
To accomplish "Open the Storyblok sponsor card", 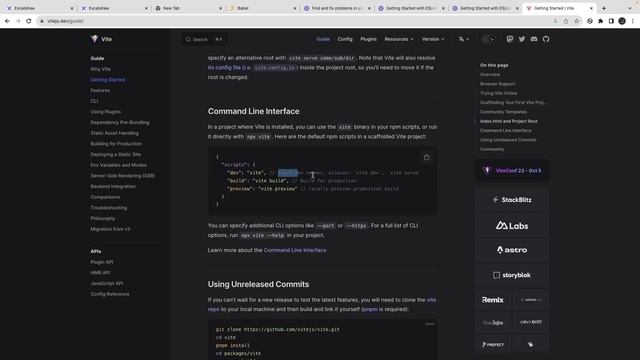I will click(x=512, y=275).
